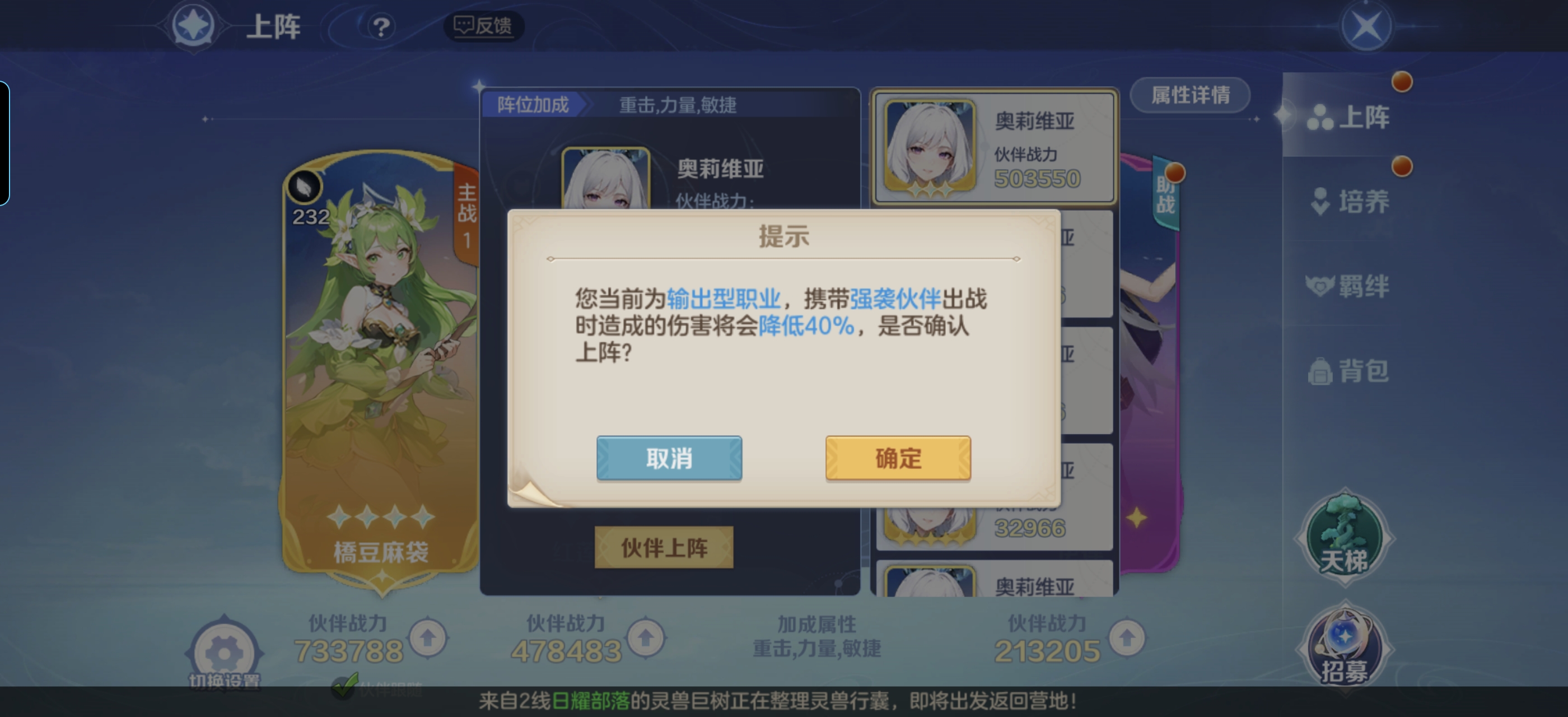Click the leaf element icon on 橋豆麻袋 card
1568x717 pixels.
(x=304, y=186)
